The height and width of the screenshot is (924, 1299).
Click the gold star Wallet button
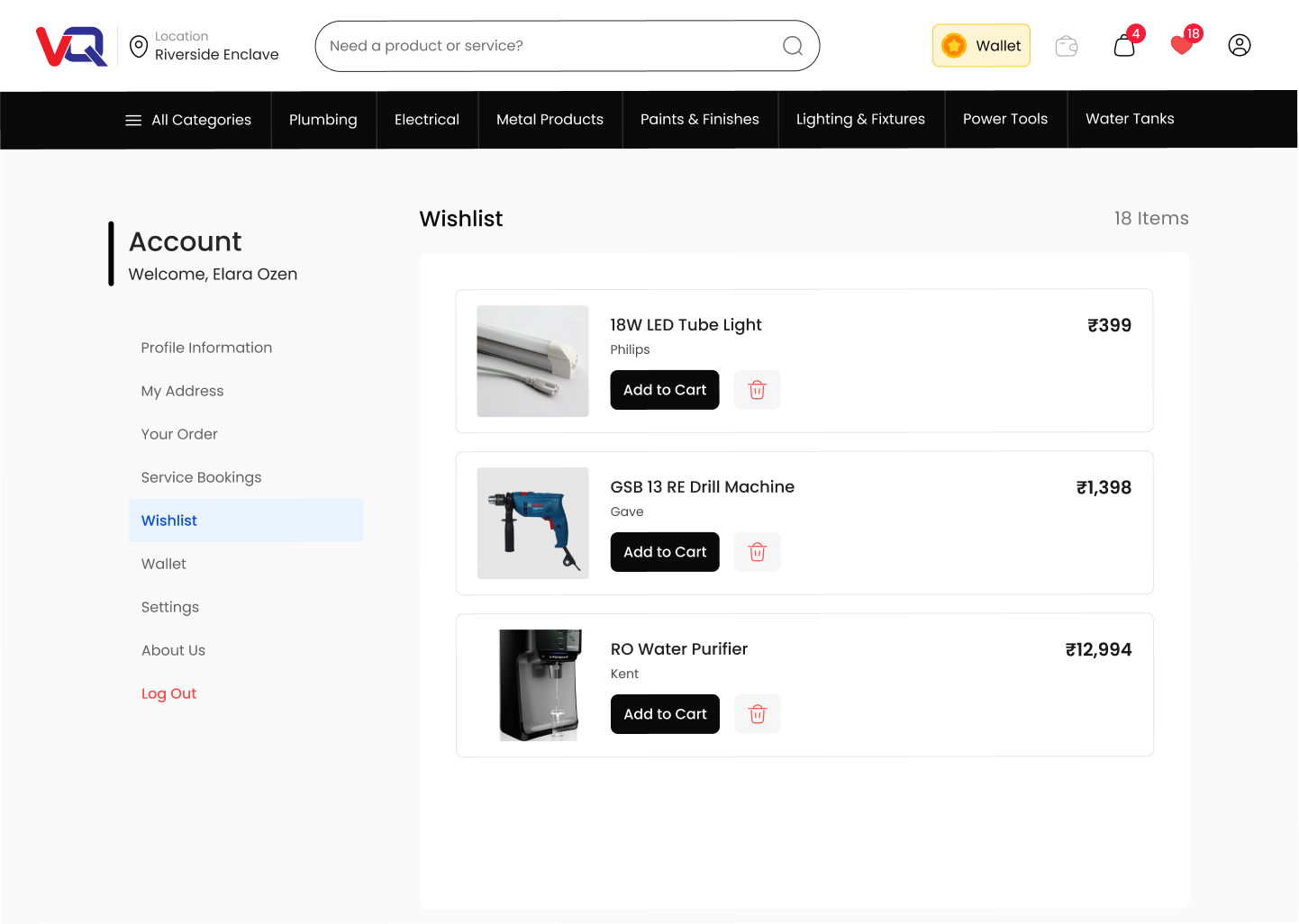981,45
